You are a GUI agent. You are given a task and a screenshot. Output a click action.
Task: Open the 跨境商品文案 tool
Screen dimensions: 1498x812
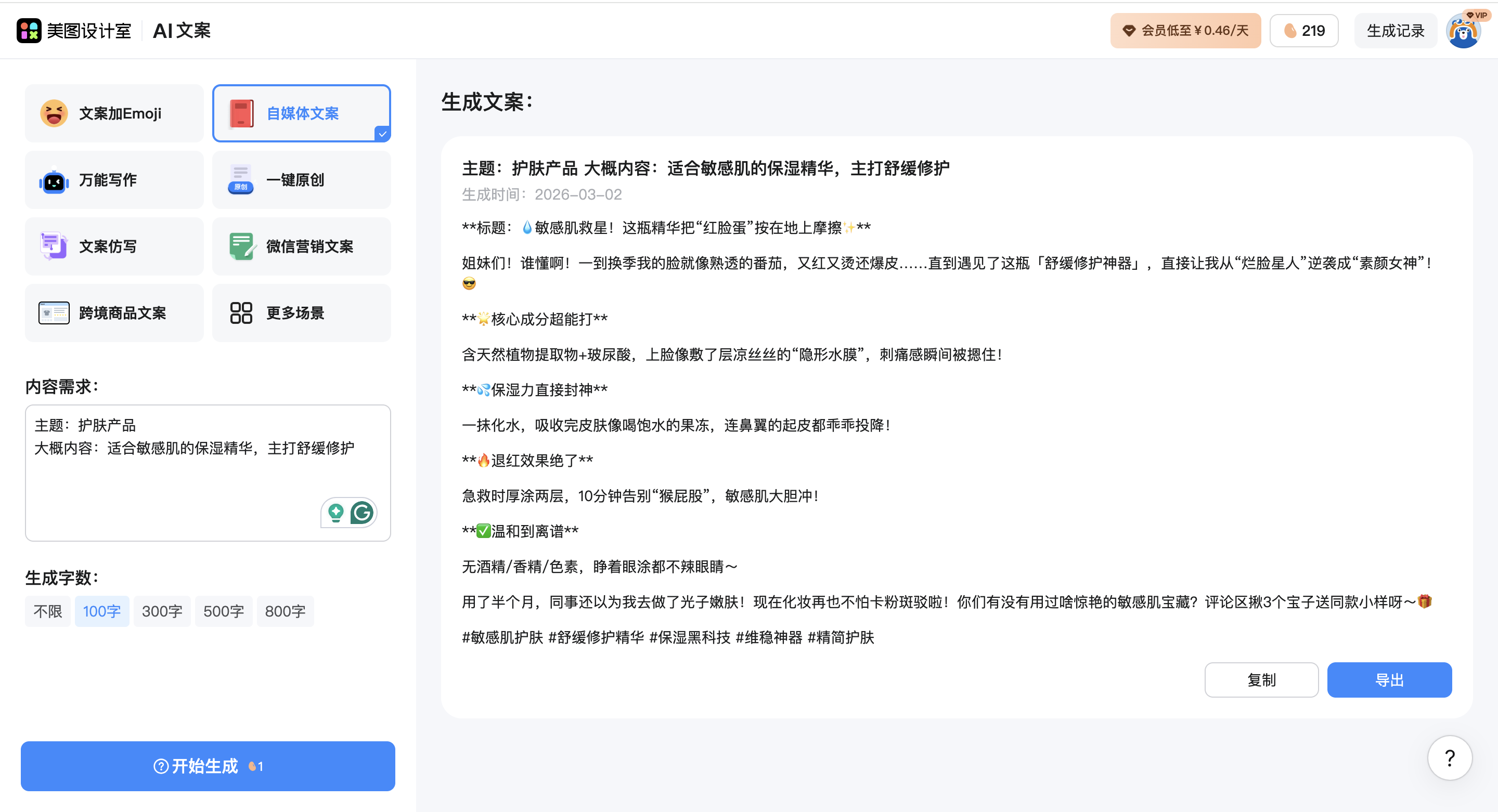point(114,313)
